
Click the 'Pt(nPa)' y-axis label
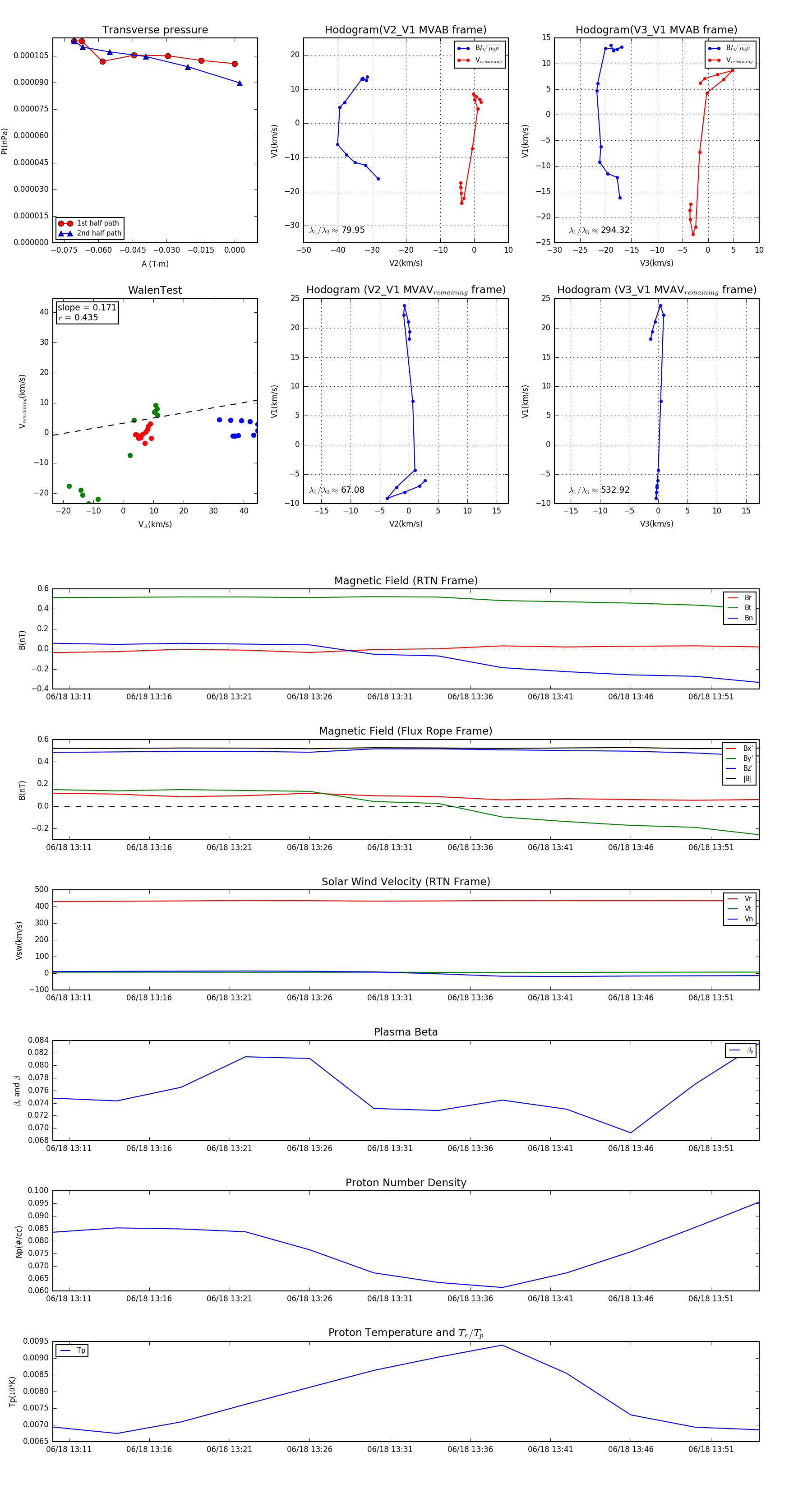(x=5, y=140)
